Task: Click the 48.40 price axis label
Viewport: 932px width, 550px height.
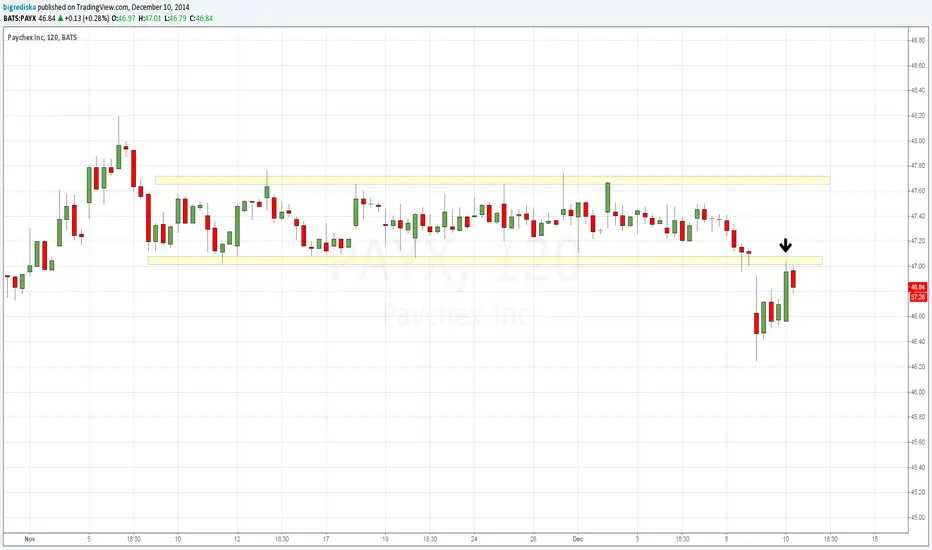Action: coord(918,90)
